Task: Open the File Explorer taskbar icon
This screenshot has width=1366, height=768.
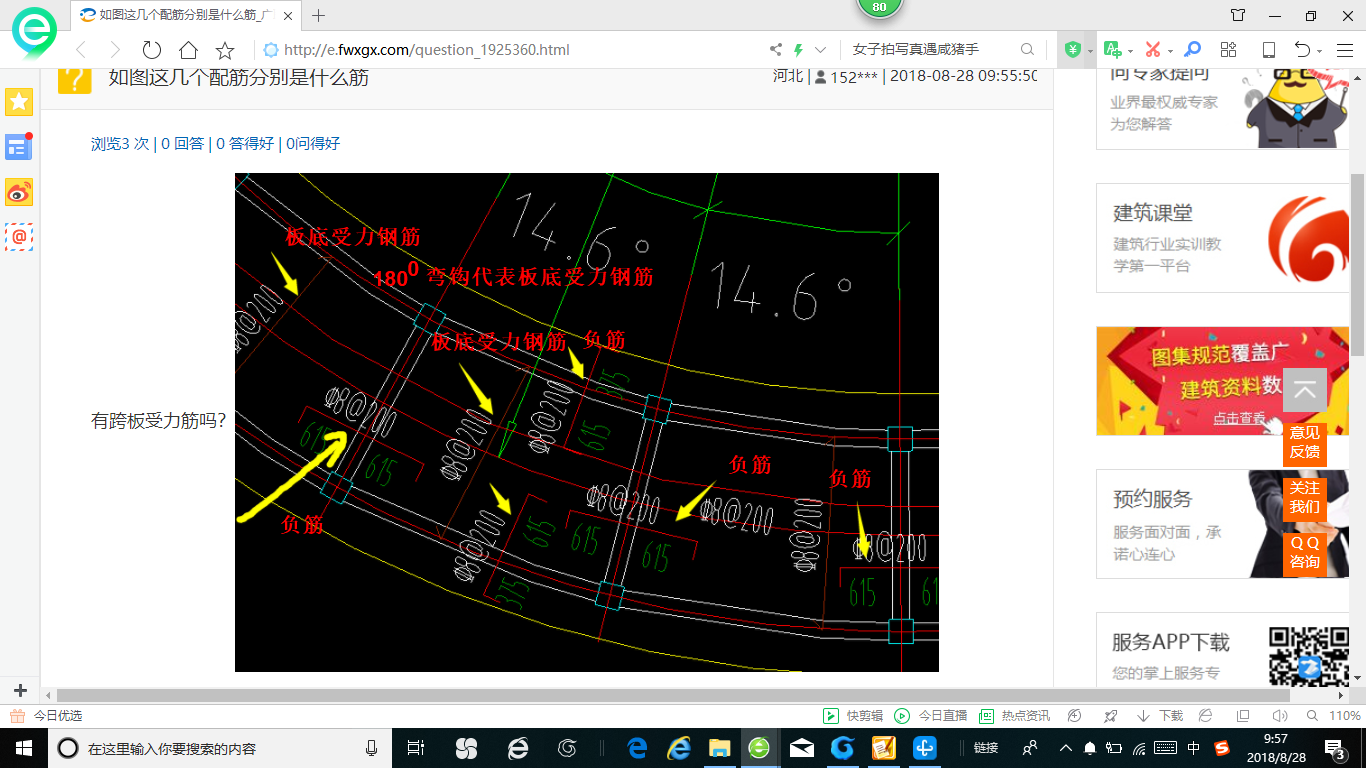Action: pyautogui.click(x=719, y=748)
